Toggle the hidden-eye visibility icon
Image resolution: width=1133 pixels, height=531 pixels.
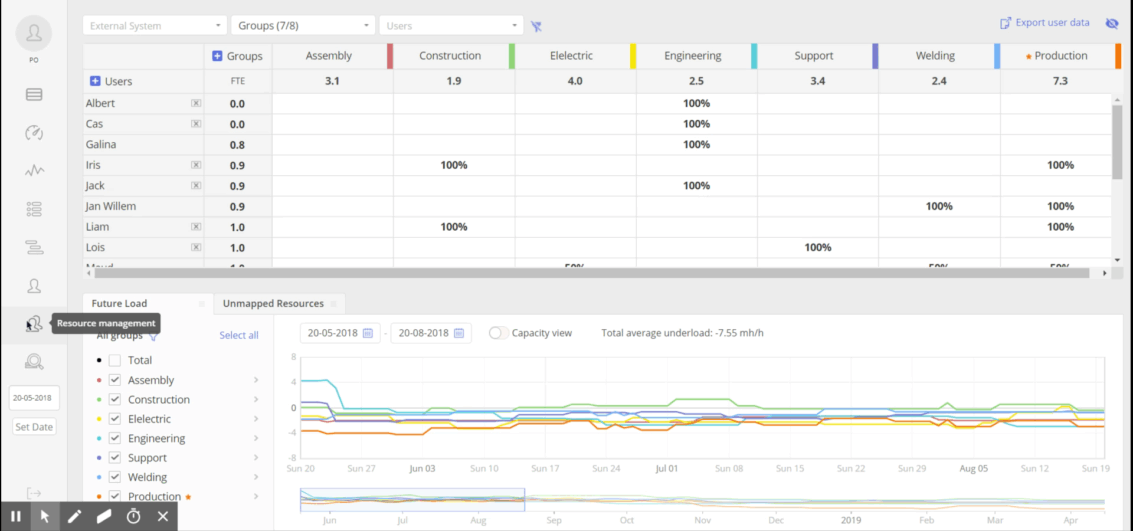(x=1111, y=23)
